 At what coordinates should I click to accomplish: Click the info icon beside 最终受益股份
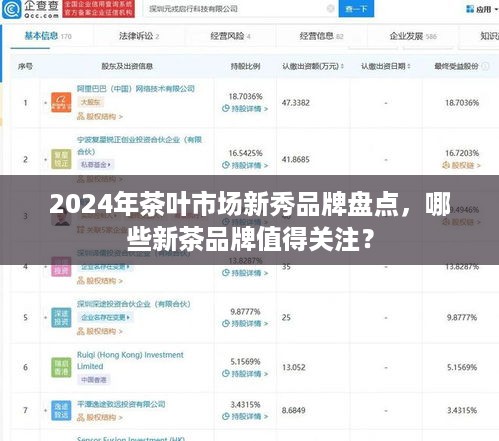[485, 66]
